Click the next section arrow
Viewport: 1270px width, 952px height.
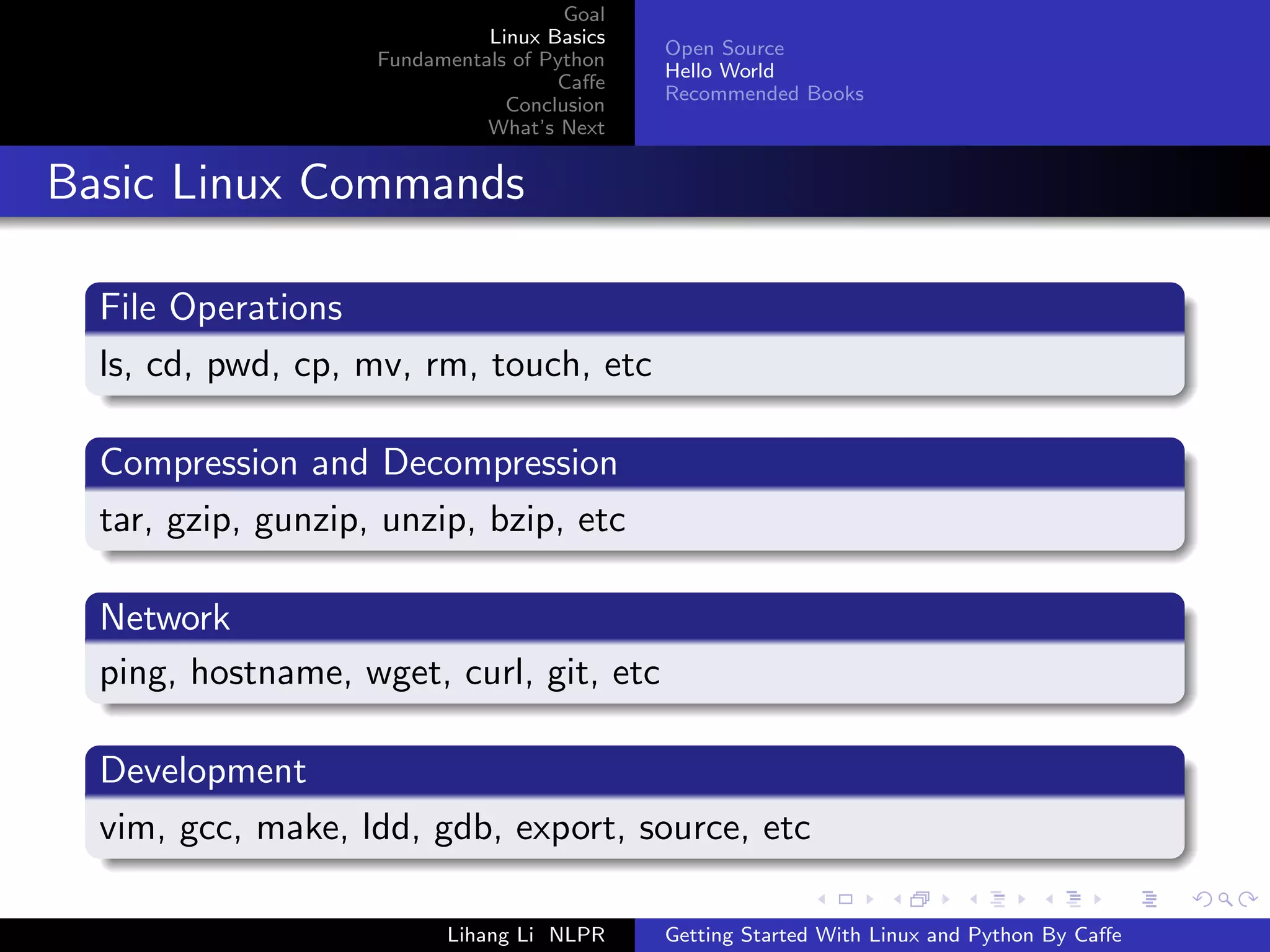click(1098, 899)
